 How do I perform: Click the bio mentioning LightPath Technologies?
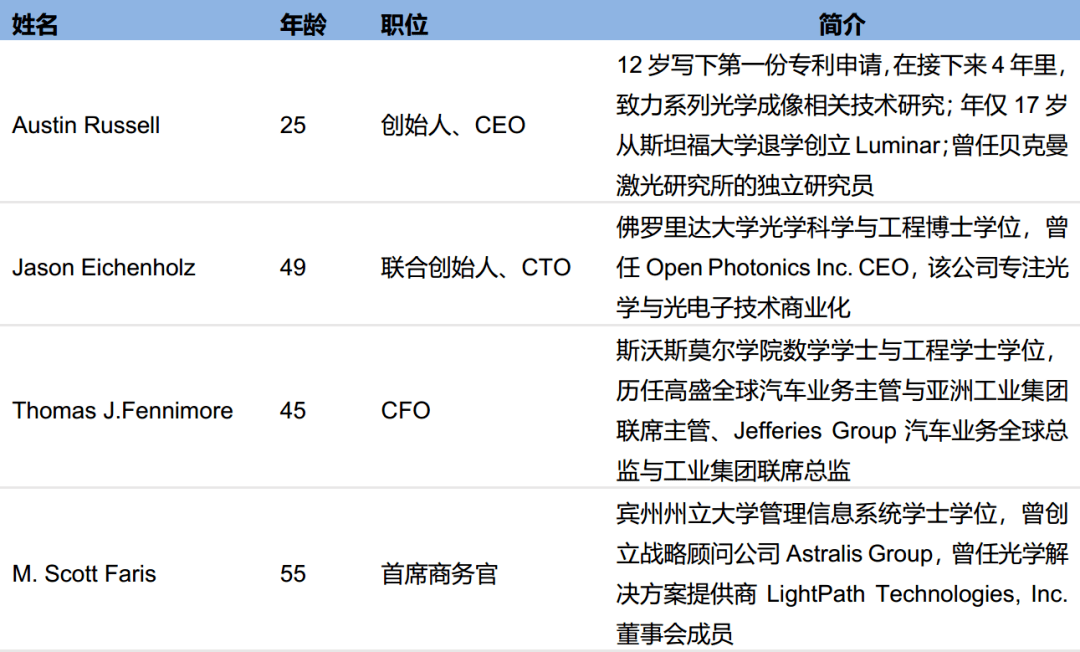(x=842, y=574)
